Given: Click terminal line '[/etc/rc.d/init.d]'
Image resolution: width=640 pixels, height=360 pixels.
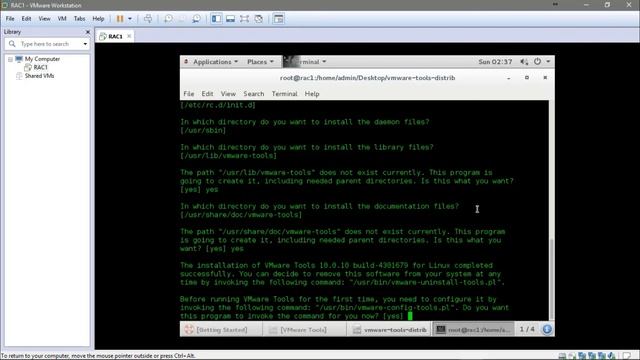Looking at the screenshot, I should [x=218, y=105].
